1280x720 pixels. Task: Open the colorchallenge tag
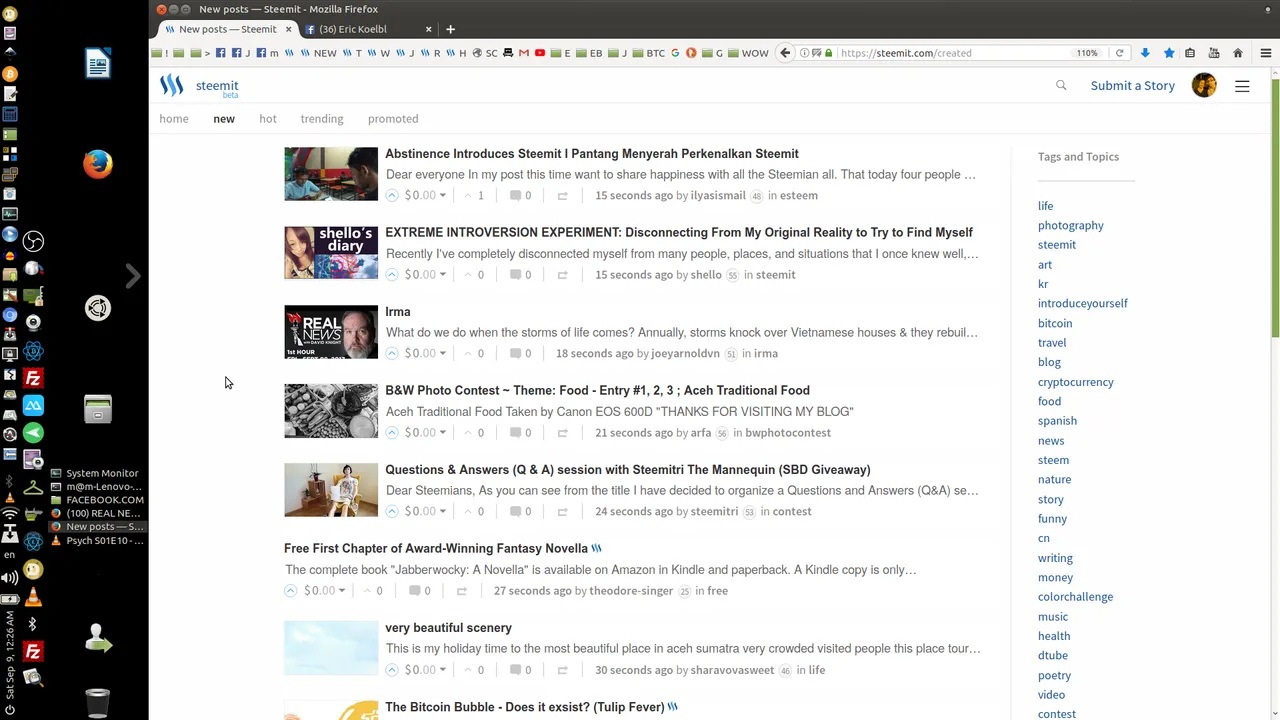tap(1076, 597)
